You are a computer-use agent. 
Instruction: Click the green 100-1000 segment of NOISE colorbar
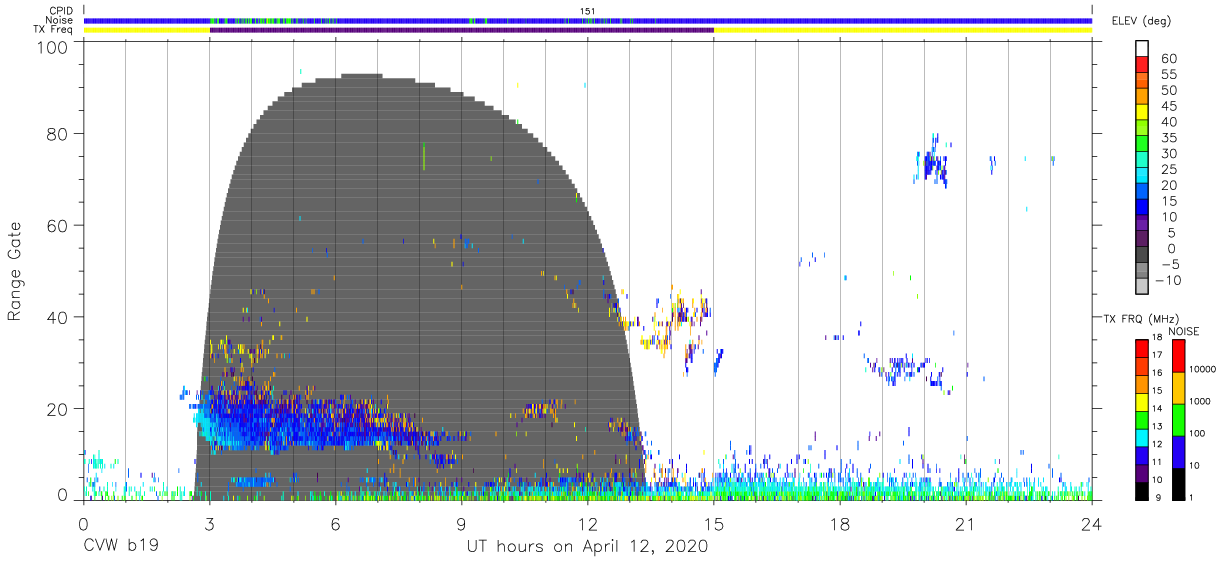pos(1178,420)
